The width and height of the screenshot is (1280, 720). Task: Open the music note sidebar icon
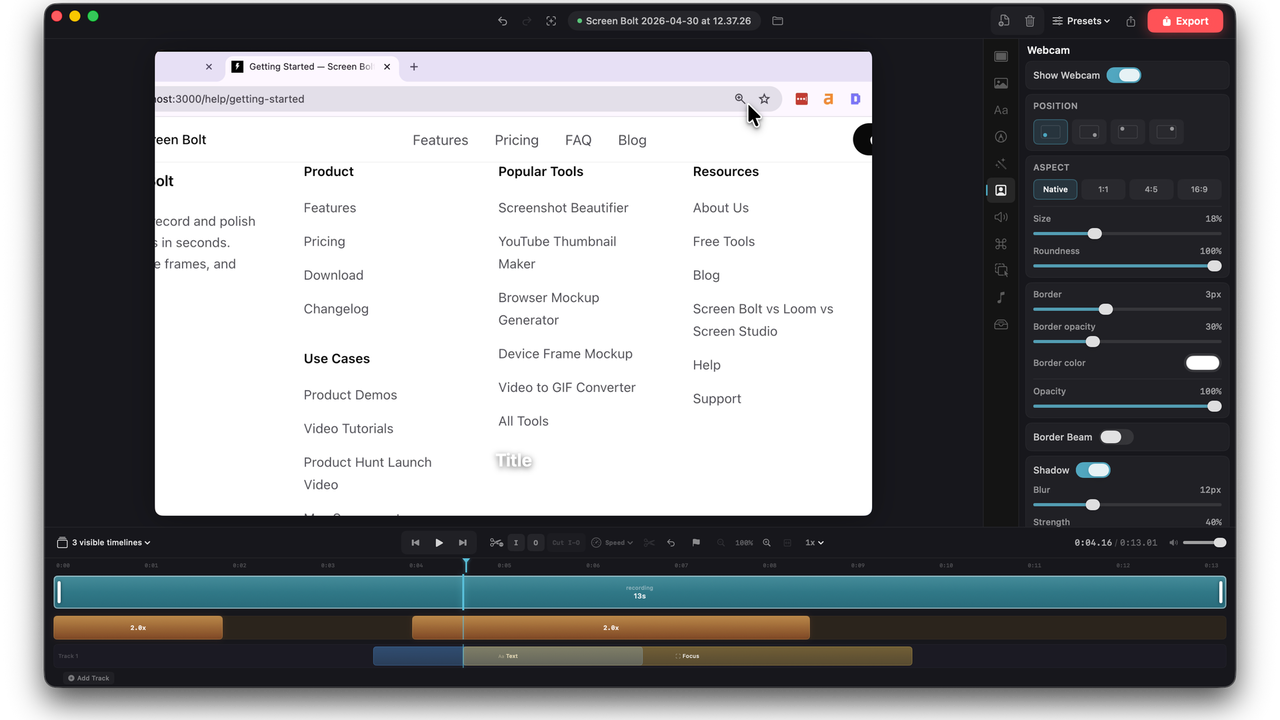[x=1001, y=297]
